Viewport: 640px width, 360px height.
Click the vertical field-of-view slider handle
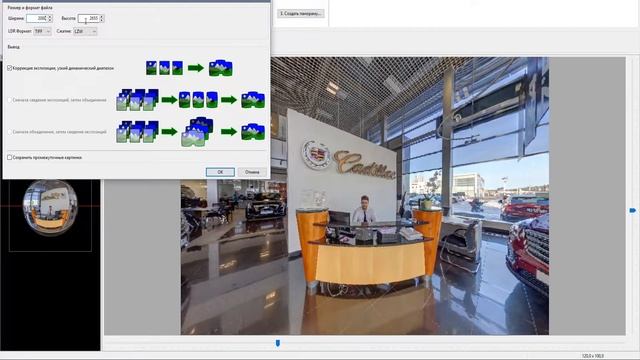click(x=633, y=210)
